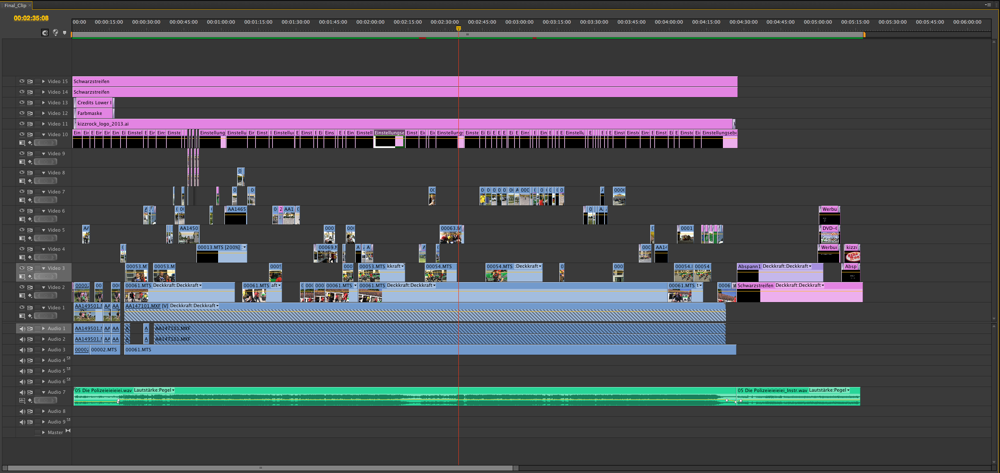Toggle Sync Lock on Video 15
The image size is (1000, 473).
[31, 82]
